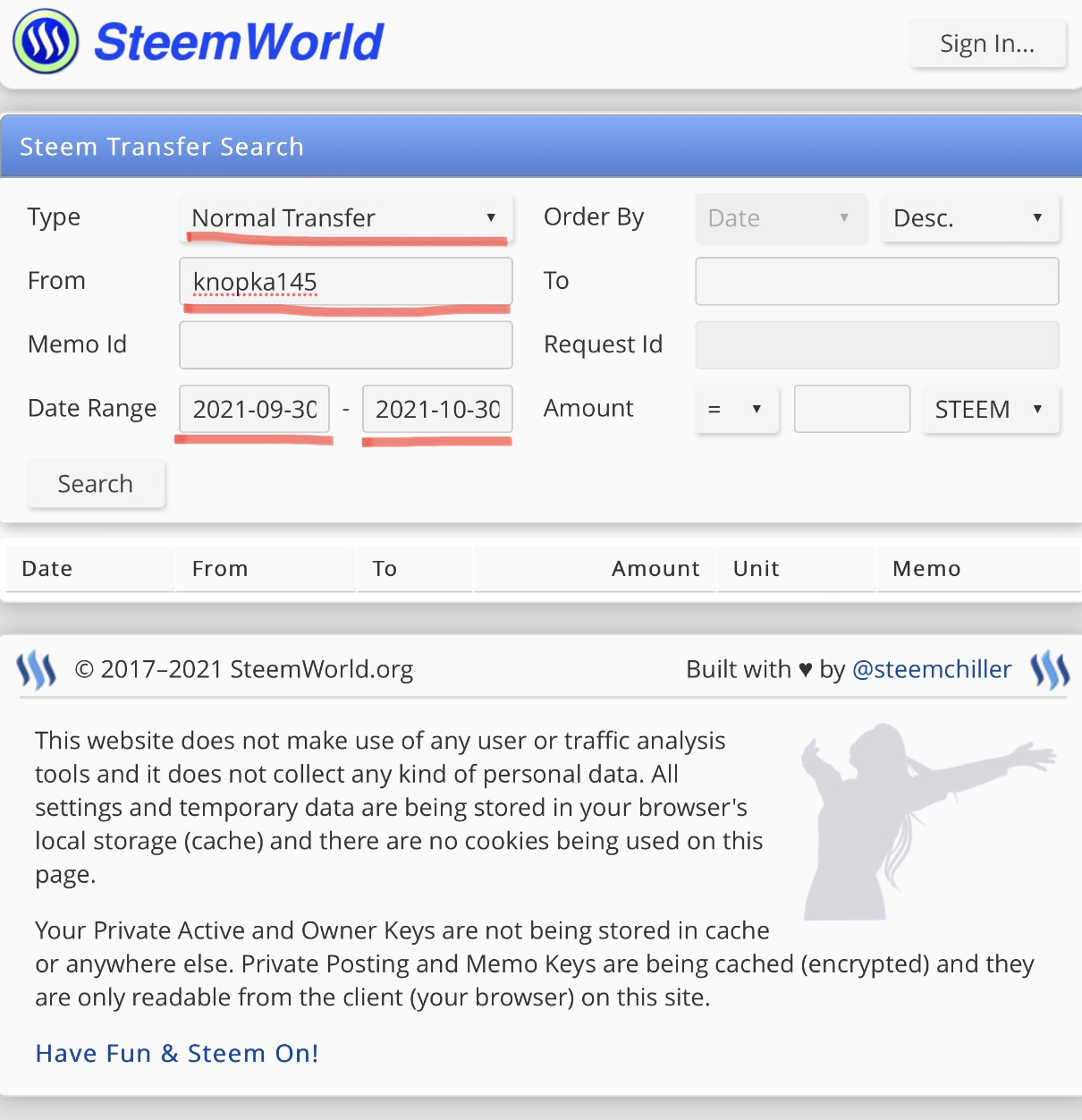The image size is (1082, 1120).
Task: Open the @steemchiller profile link
Action: click(x=932, y=669)
